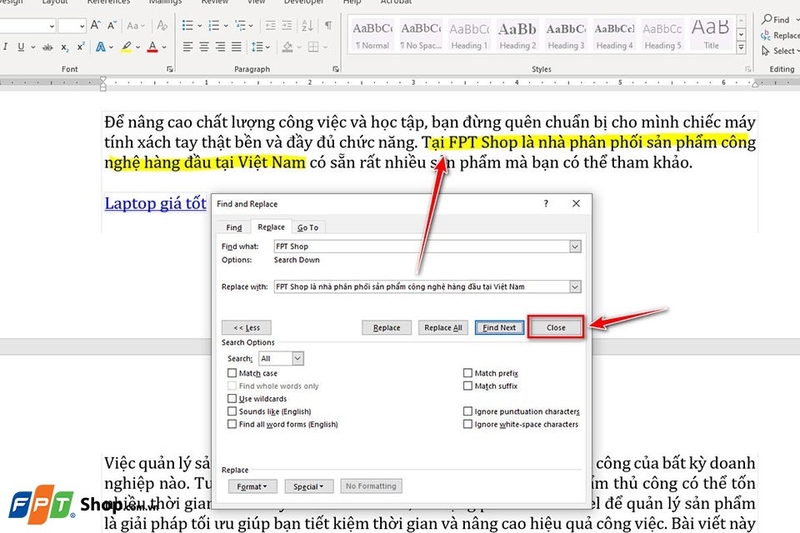Image resolution: width=800 pixels, height=533 pixels.
Task: Open the Replace with dropdown arrow
Action: 575,287
